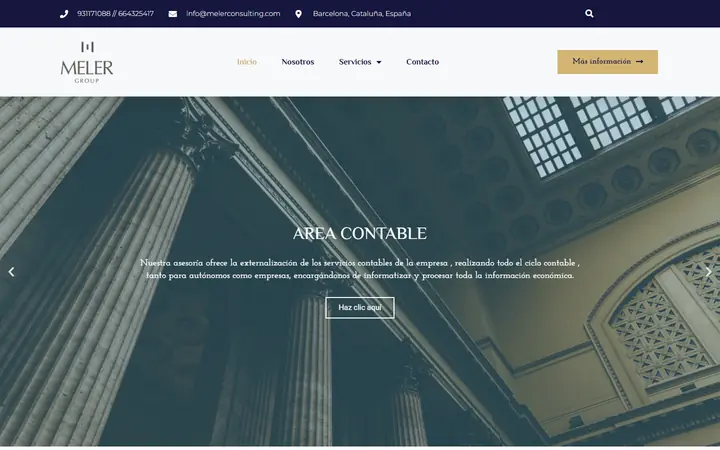
Task: Open the Inicio menu item
Action: click(247, 62)
